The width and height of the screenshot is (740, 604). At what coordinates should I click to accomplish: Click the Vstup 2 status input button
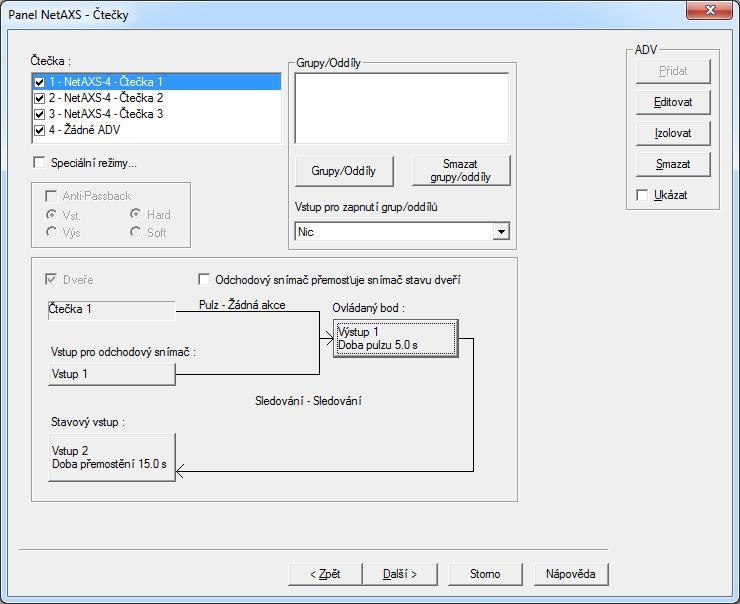tap(112, 457)
